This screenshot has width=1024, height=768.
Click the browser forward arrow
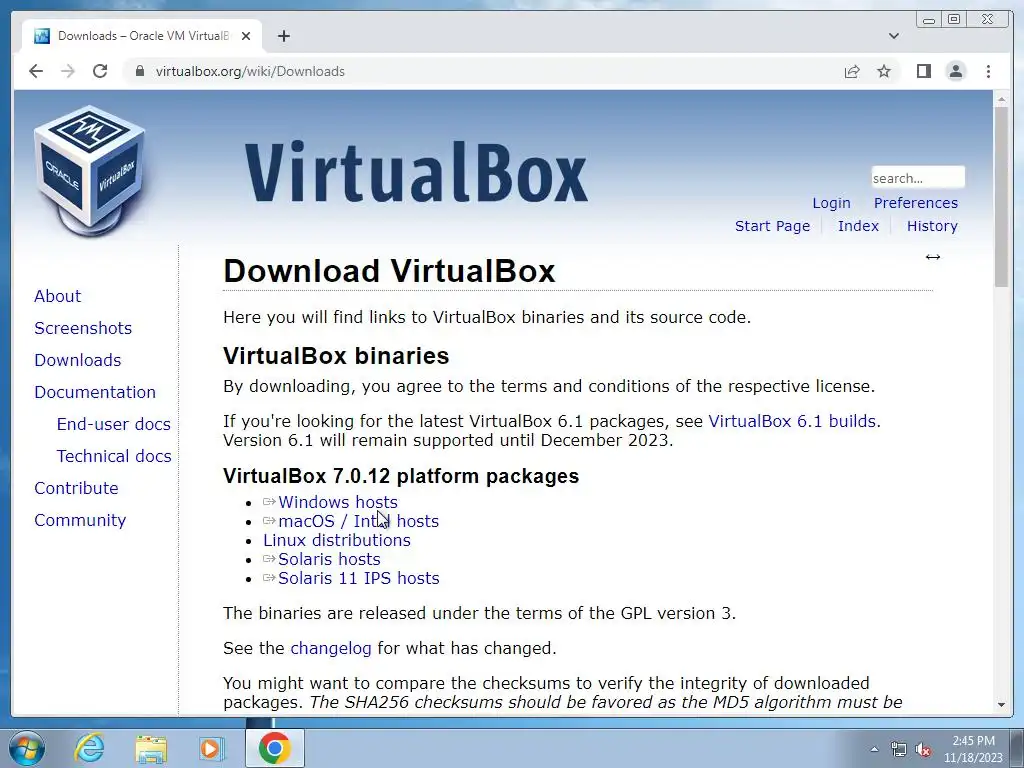[68, 71]
